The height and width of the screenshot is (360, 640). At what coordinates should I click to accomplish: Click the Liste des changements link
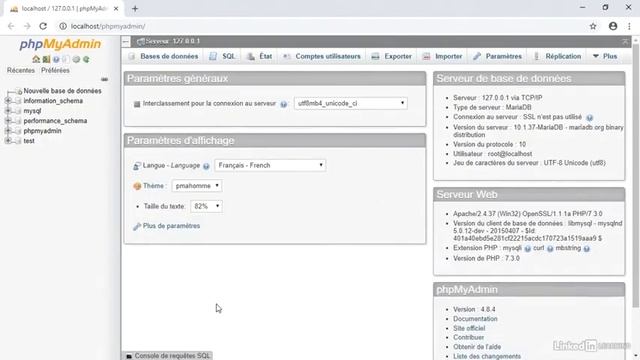pyautogui.click(x=487, y=356)
